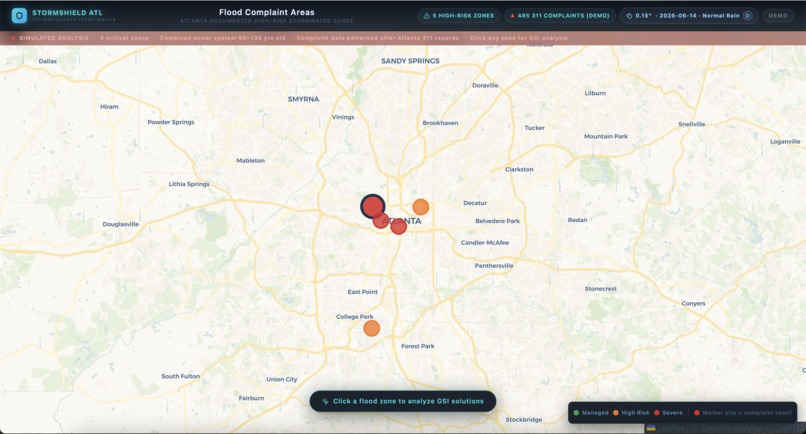806x434 pixels.
Task: Click the Conyers map label
Action: 693,303
